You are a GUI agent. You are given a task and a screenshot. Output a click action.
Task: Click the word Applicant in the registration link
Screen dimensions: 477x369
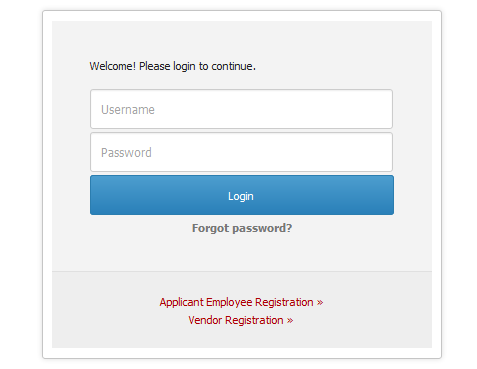click(181, 302)
